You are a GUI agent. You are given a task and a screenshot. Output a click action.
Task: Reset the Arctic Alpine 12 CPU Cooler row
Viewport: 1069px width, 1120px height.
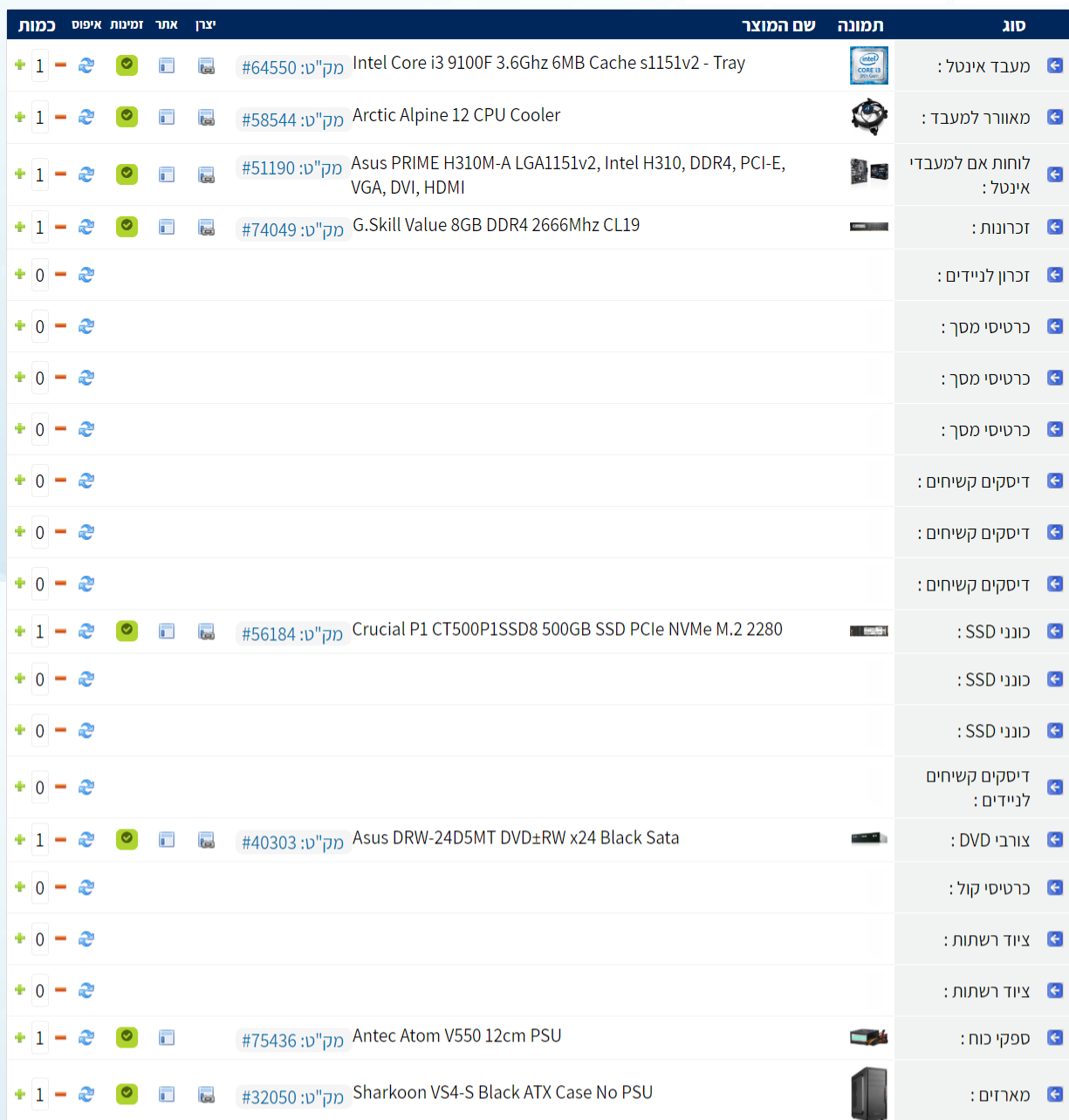(x=86, y=116)
